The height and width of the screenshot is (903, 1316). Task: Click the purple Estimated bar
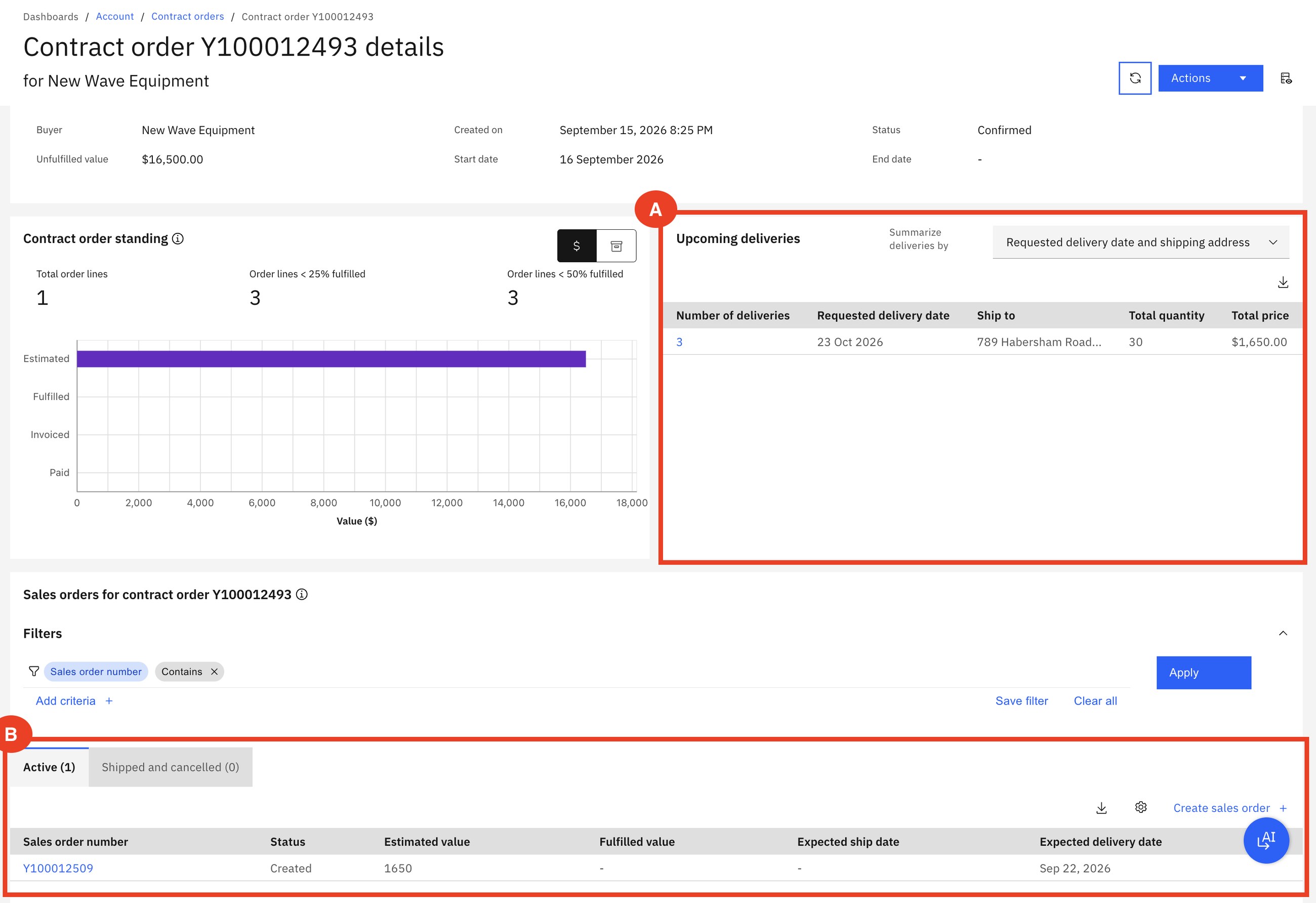click(331, 359)
